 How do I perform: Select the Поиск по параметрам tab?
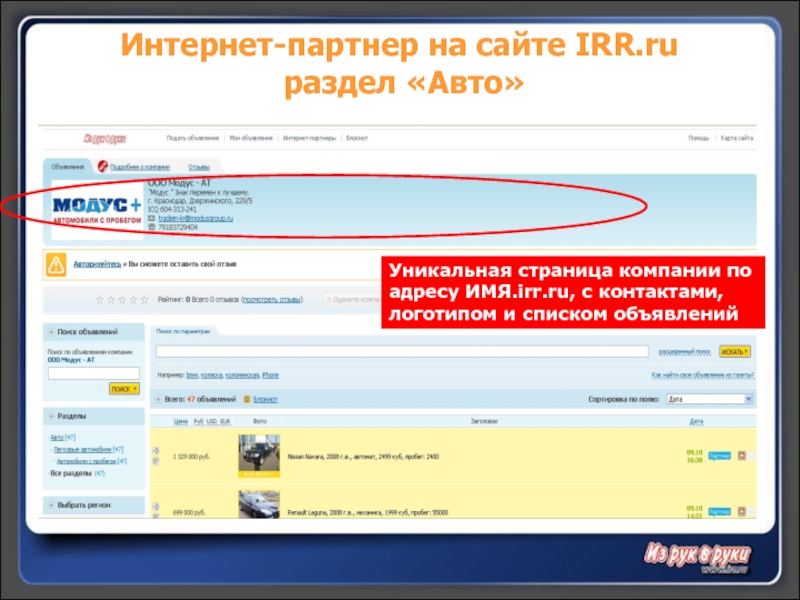coord(183,331)
